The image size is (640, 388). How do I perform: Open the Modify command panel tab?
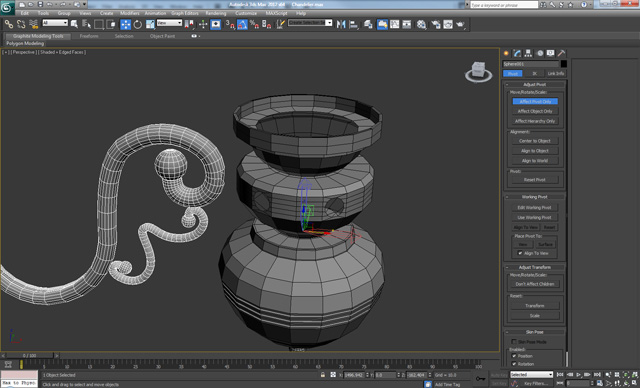518,53
